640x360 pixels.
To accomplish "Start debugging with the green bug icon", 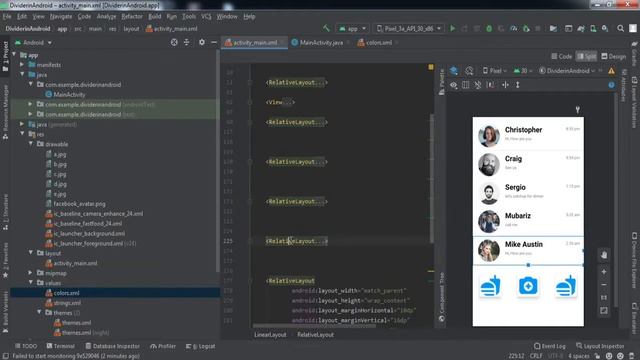I will (489, 29).
